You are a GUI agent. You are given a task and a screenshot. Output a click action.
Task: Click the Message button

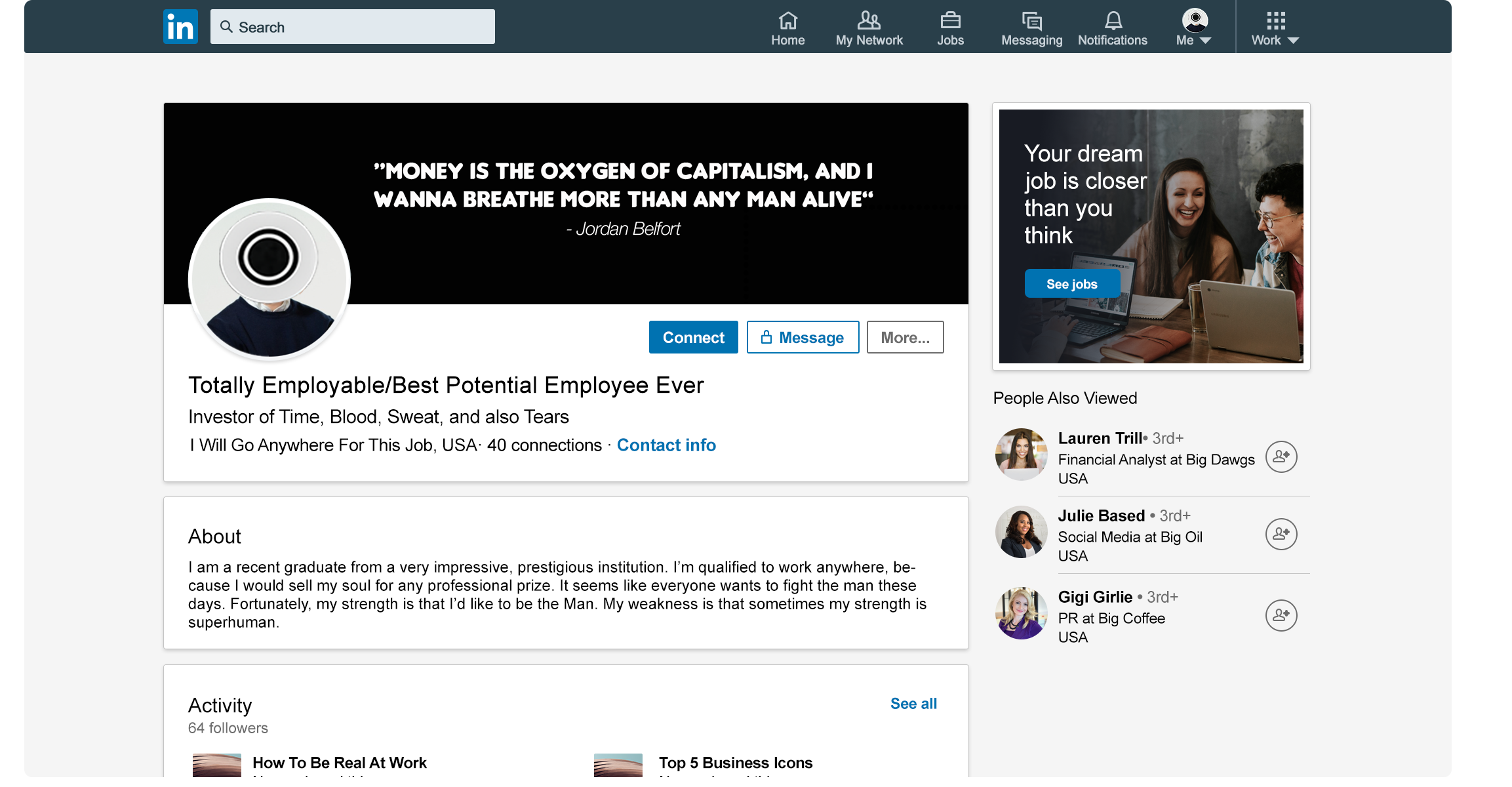(803, 337)
